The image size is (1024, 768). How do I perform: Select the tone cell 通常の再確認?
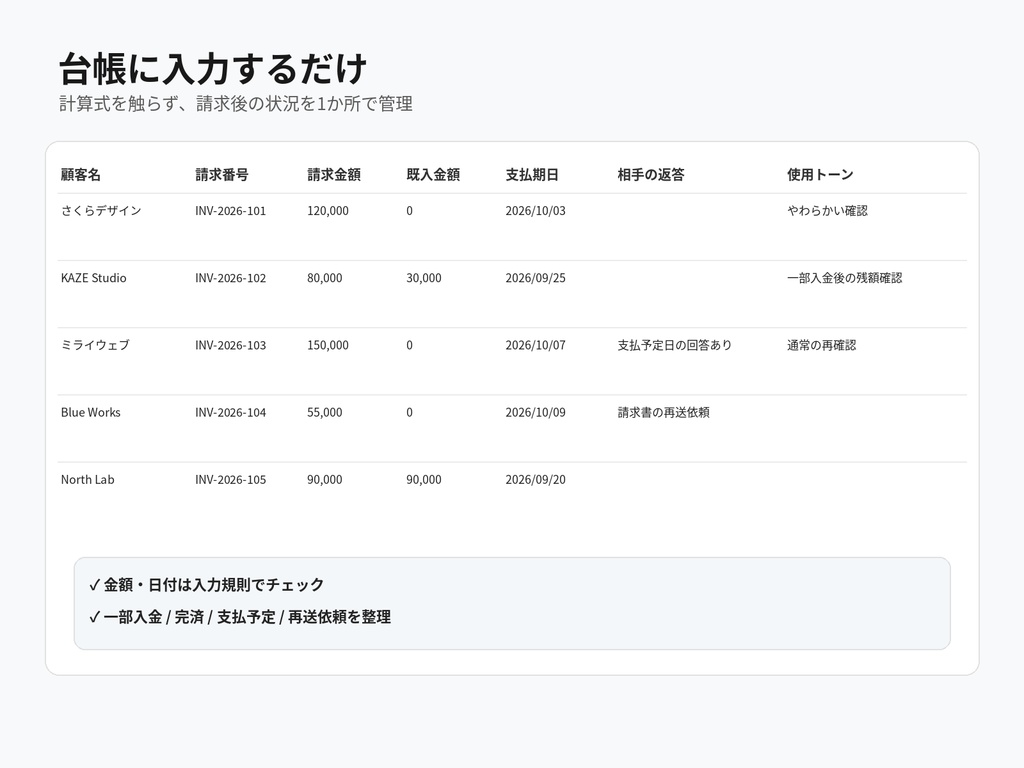click(822, 345)
